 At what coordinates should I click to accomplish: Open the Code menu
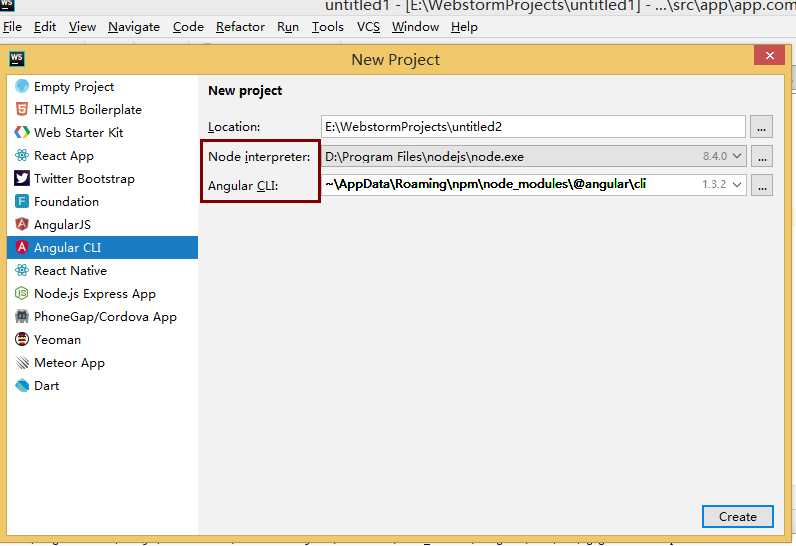pyautogui.click(x=188, y=27)
